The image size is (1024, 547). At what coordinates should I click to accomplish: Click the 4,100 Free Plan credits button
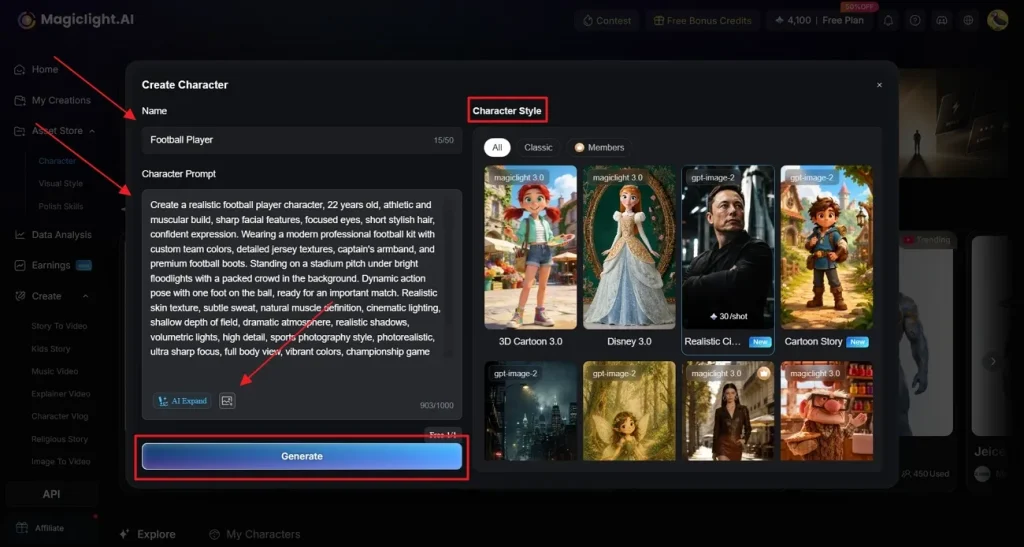[x=819, y=20]
